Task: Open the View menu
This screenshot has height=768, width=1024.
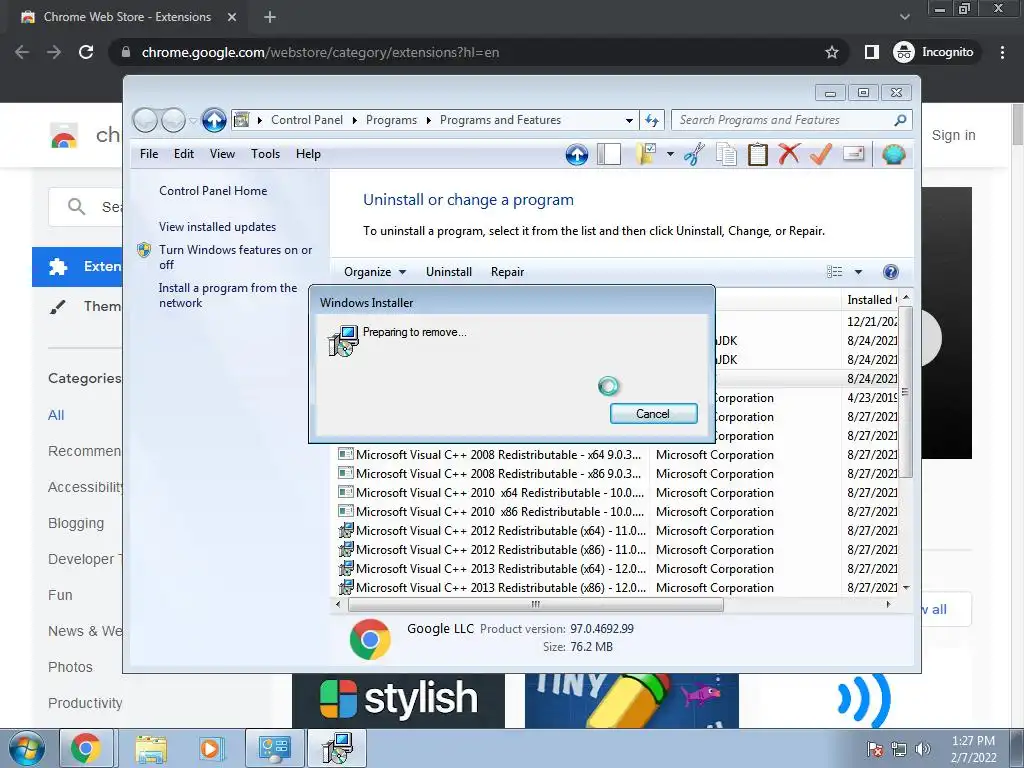Action: [222, 154]
